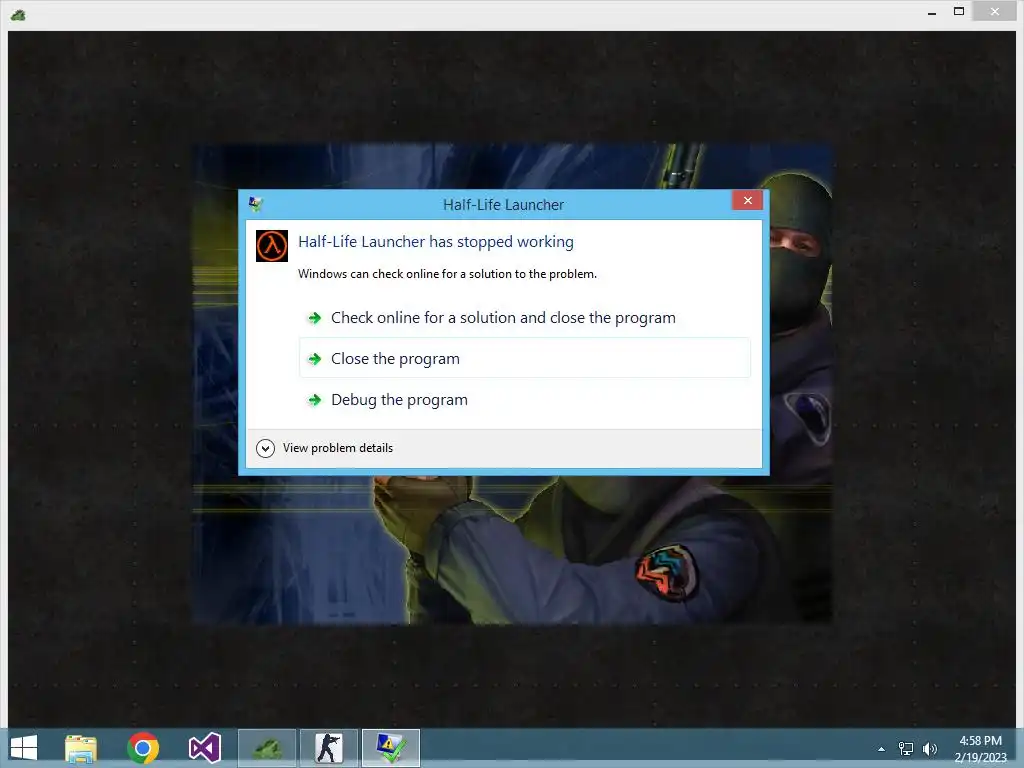Open the volume control tray icon
The height and width of the screenshot is (768, 1024).
pos(930,748)
